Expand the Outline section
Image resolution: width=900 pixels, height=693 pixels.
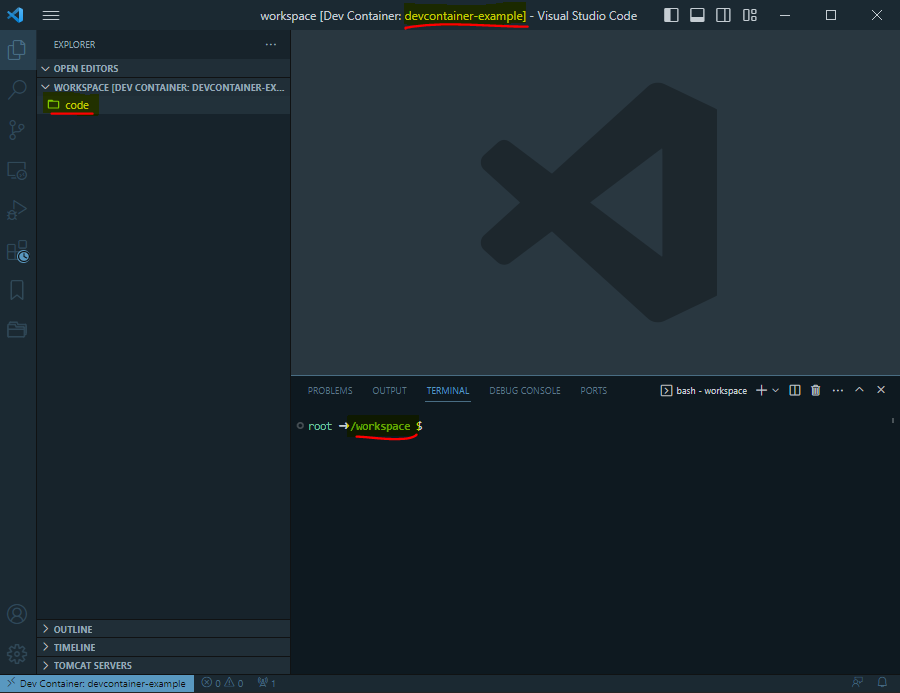coord(164,629)
